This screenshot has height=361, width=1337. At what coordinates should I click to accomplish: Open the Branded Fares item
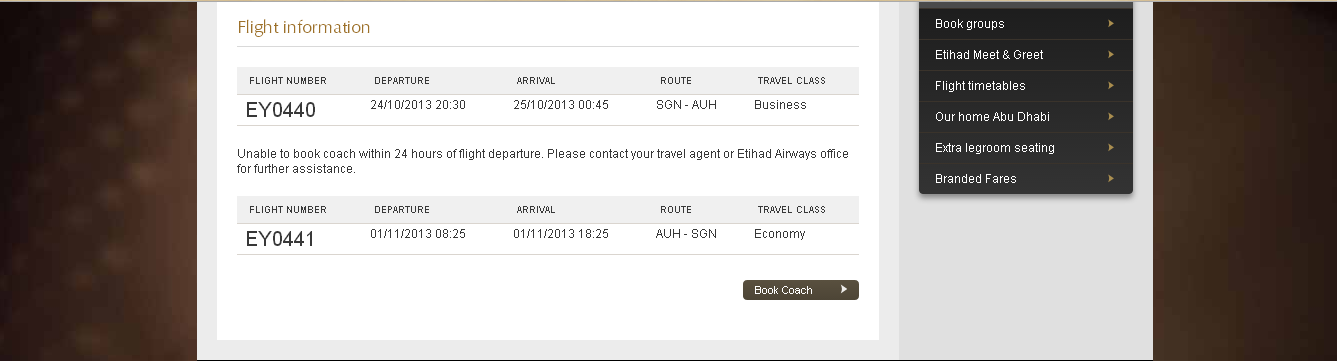[x=1026, y=179]
